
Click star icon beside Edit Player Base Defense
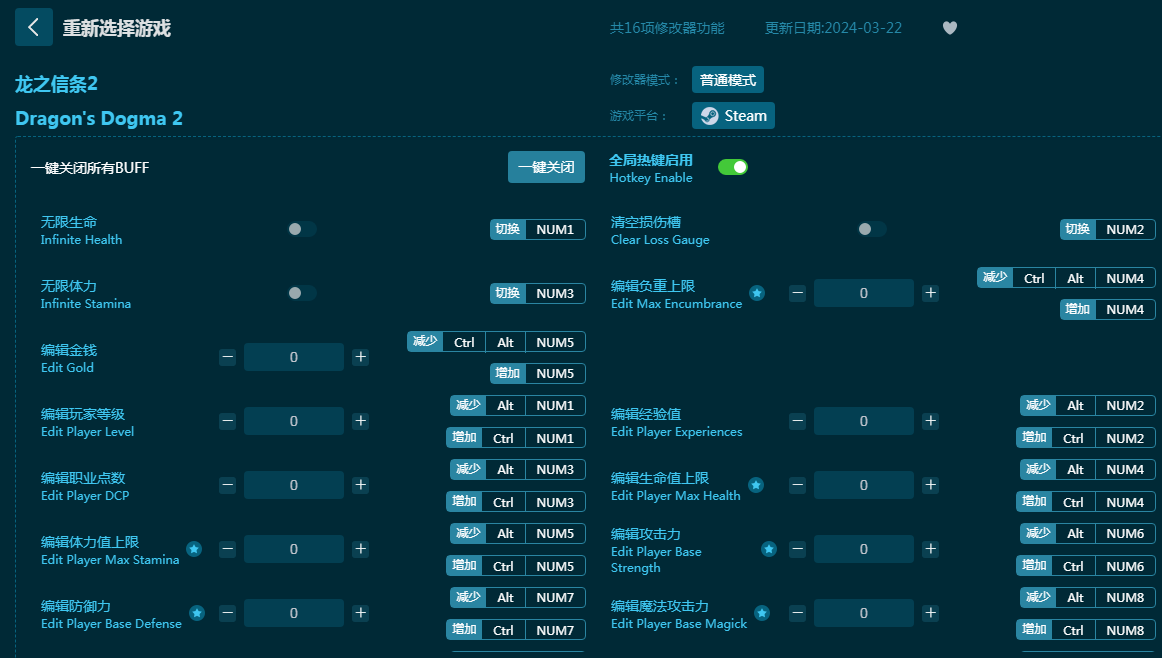point(197,613)
